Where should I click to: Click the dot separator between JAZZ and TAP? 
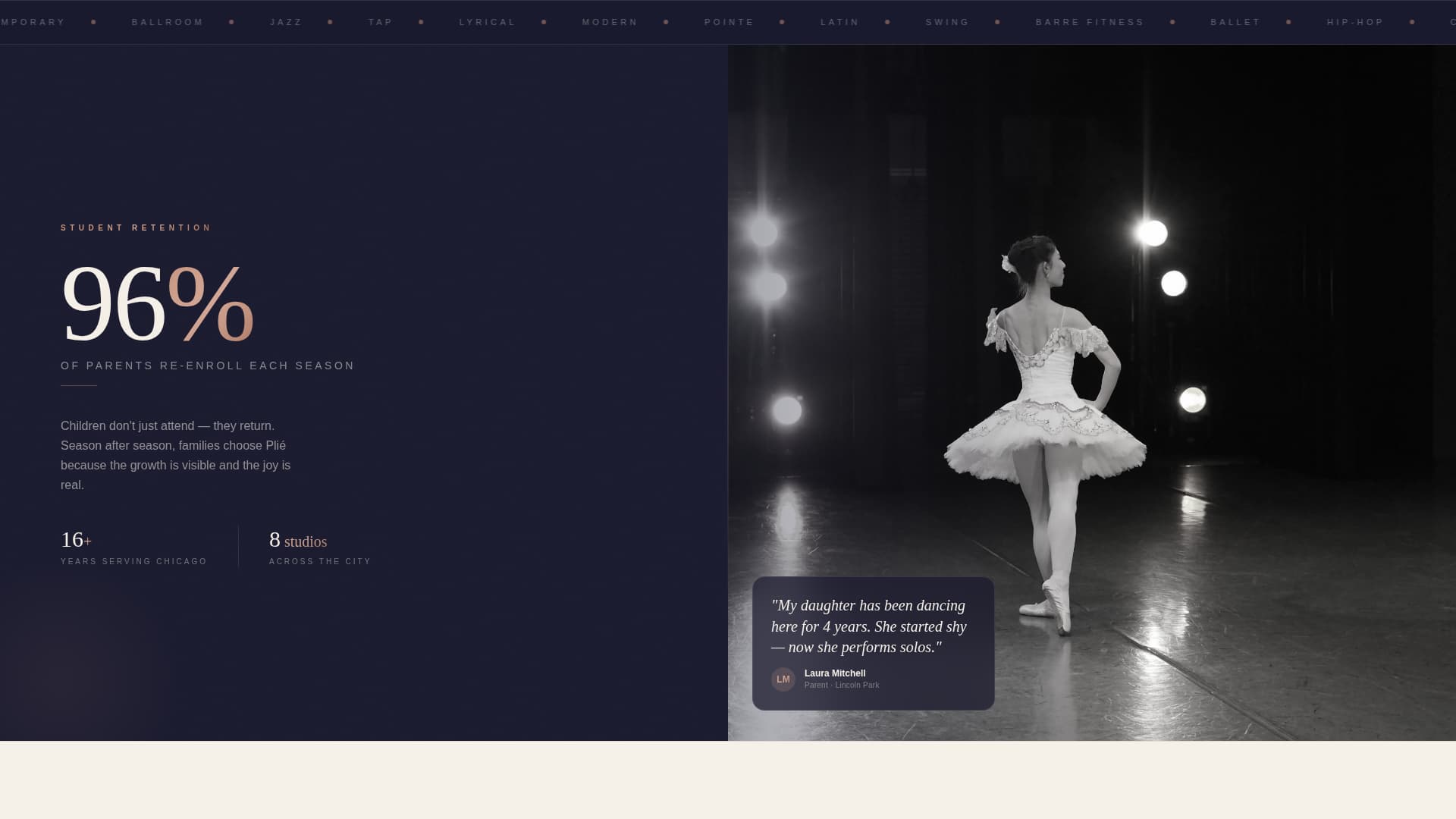coord(330,22)
